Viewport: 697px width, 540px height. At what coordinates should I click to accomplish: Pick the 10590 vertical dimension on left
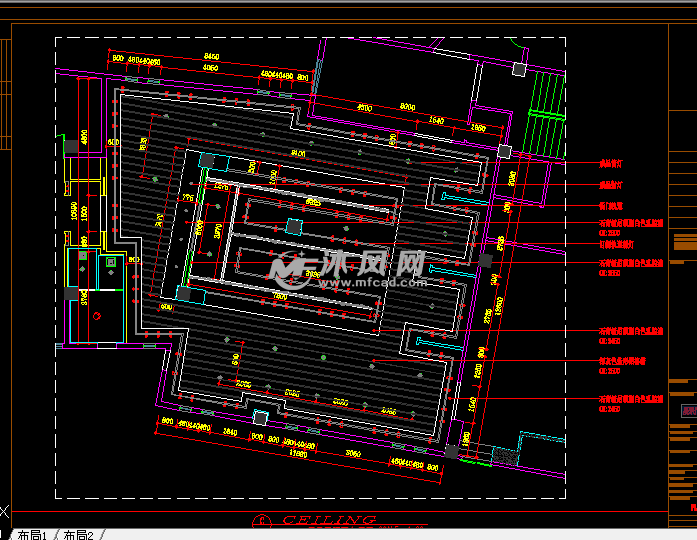[73, 210]
